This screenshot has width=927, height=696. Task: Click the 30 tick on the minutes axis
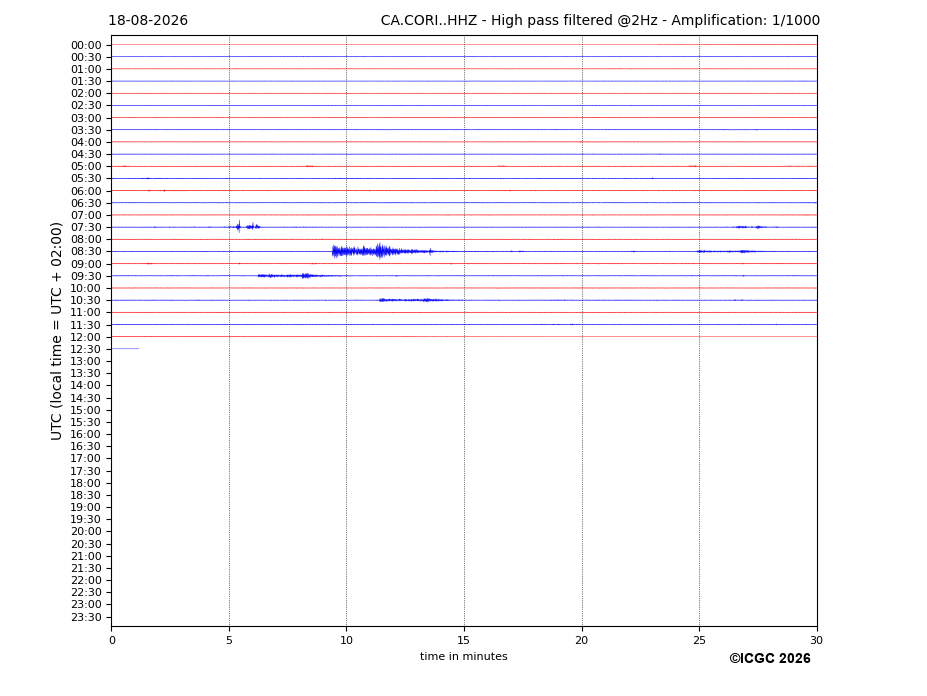click(816, 640)
